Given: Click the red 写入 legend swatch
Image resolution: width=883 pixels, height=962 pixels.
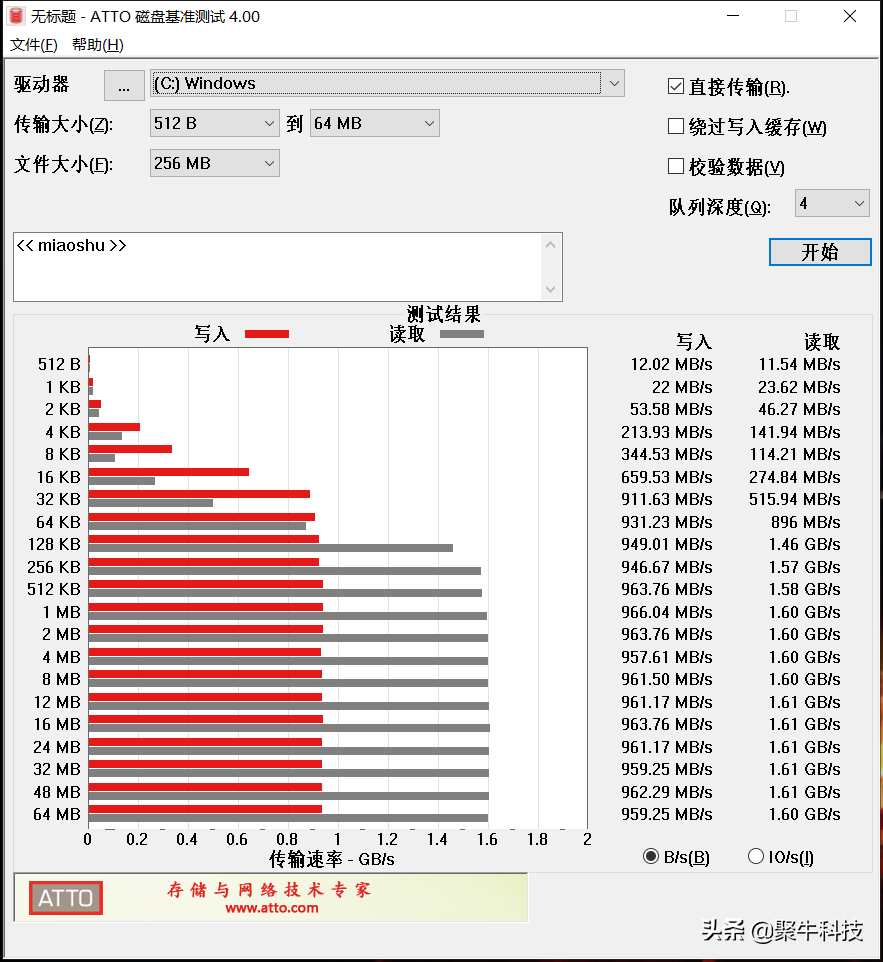Looking at the screenshot, I should [267, 334].
